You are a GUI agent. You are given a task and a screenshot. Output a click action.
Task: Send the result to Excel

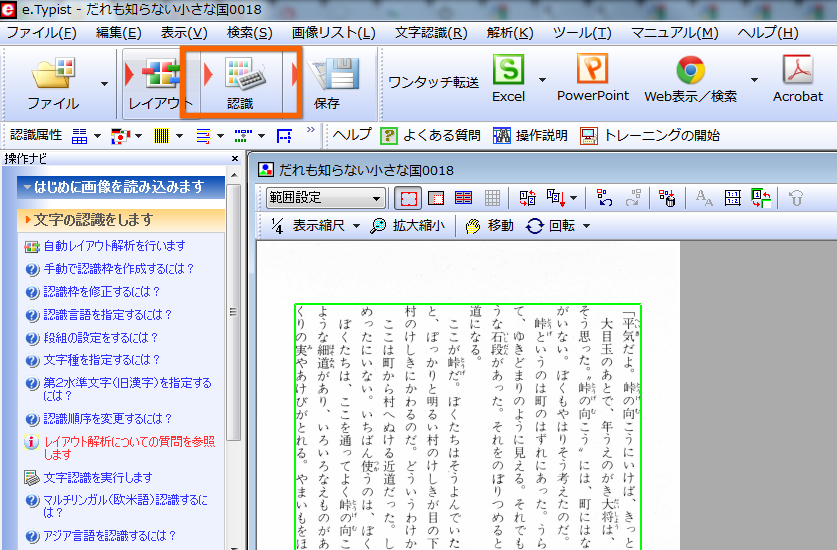(x=508, y=78)
